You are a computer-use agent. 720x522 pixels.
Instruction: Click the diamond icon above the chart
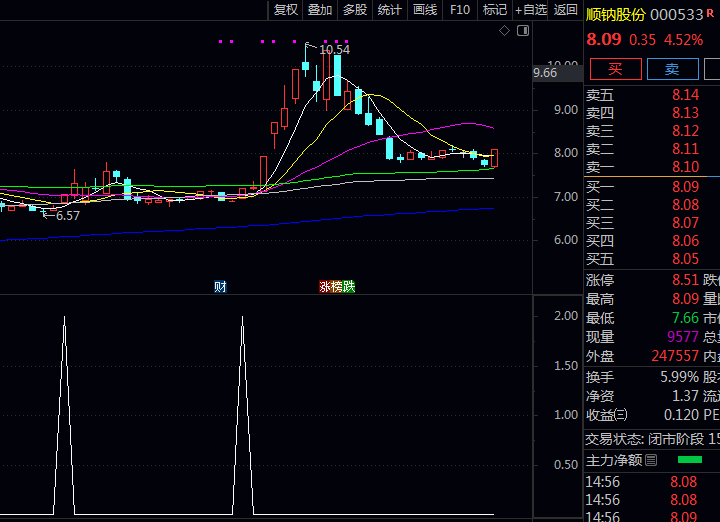point(505,32)
